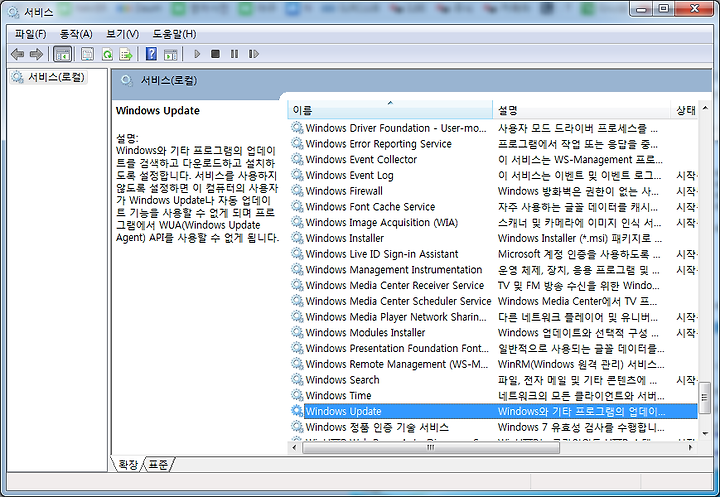Select Windows Search service
The width and height of the screenshot is (720, 497).
tap(494, 380)
